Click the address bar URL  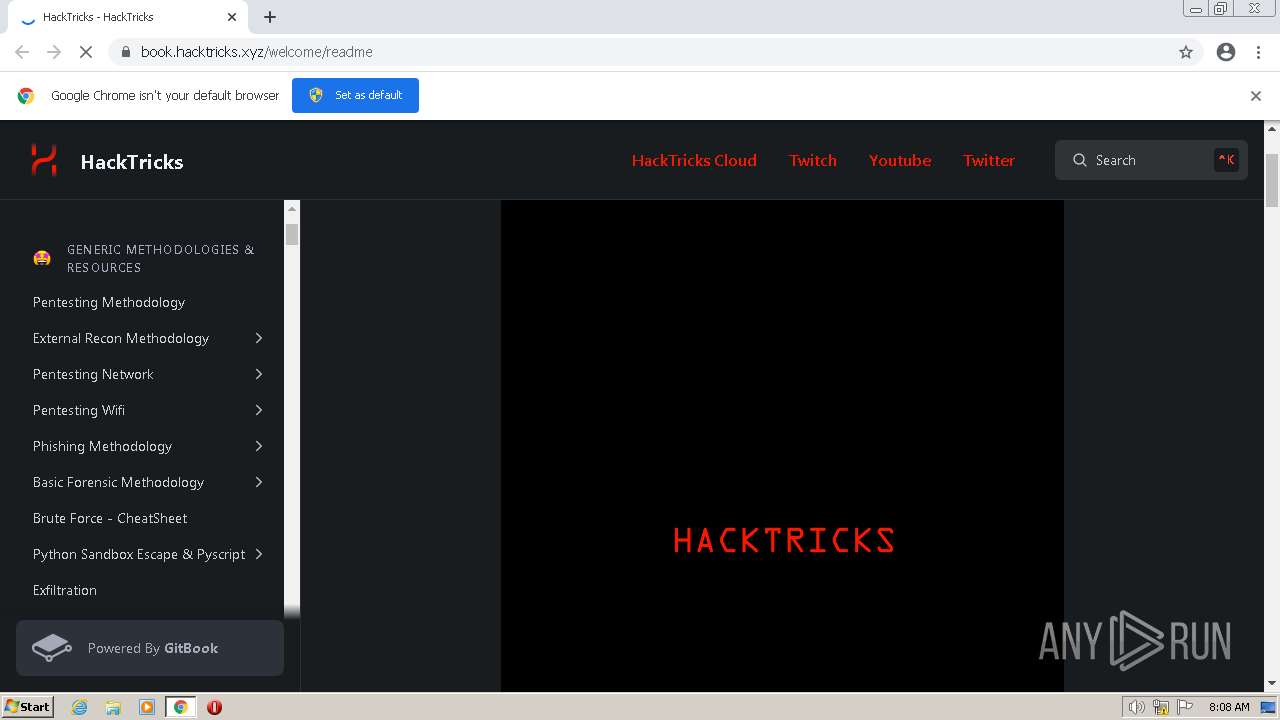[257, 52]
